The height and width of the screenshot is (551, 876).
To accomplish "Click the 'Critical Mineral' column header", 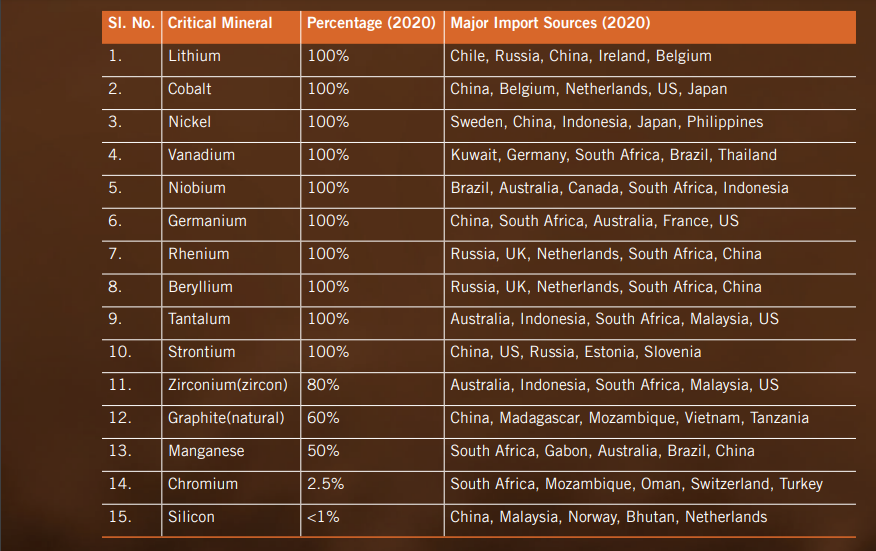I will pos(220,23).
